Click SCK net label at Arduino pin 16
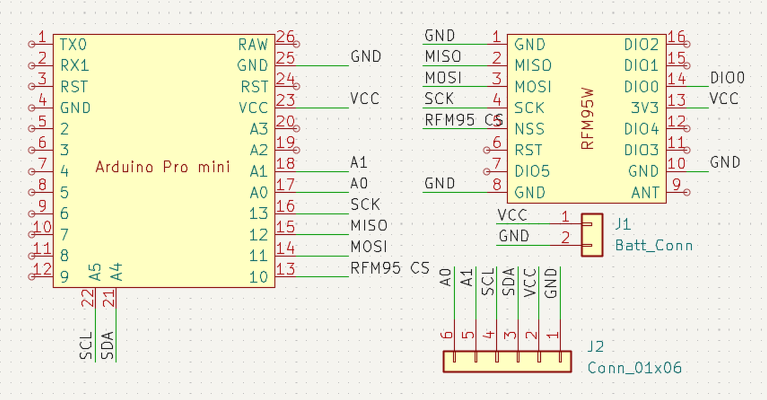 (365, 204)
